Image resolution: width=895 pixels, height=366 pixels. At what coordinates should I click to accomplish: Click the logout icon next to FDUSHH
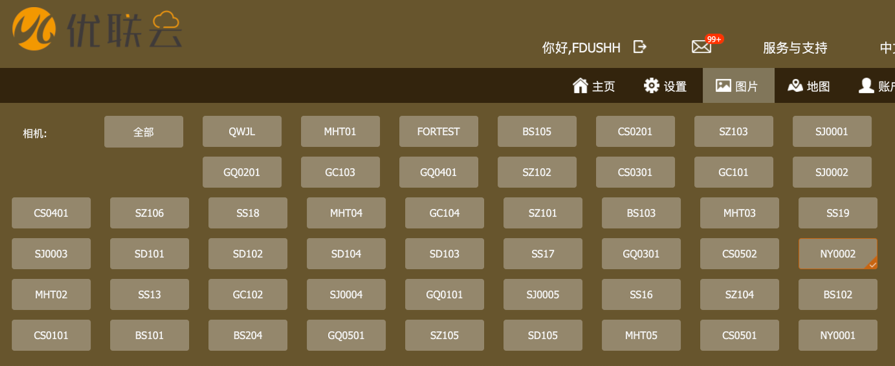(x=640, y=47)
